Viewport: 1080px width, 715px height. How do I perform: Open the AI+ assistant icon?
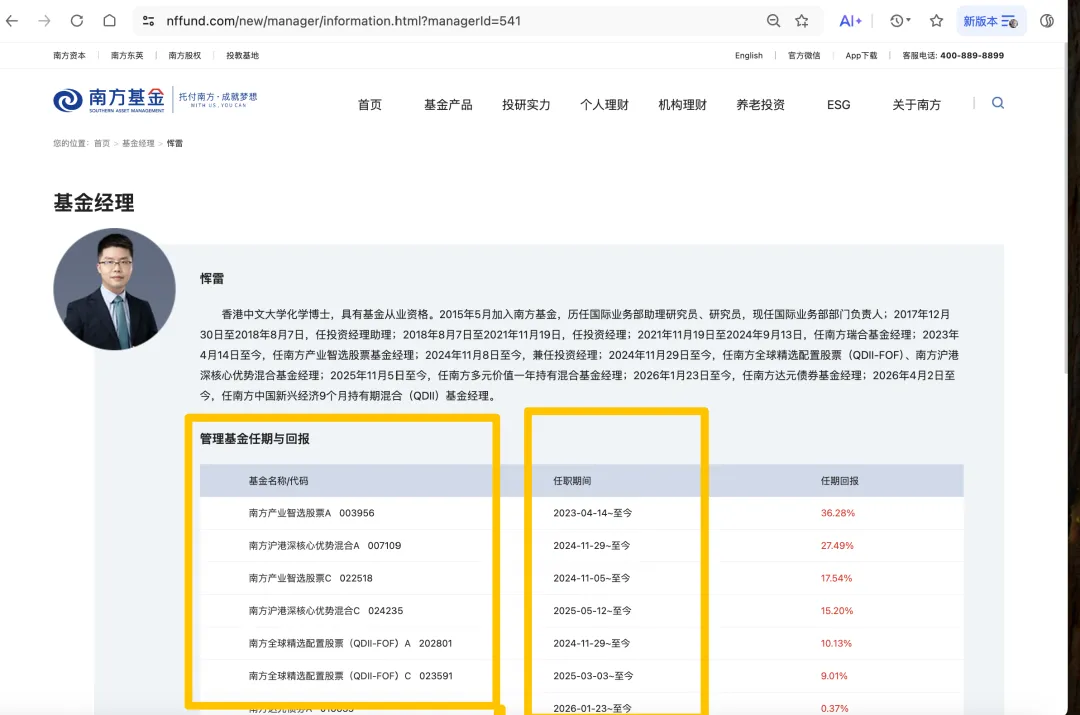850,21
